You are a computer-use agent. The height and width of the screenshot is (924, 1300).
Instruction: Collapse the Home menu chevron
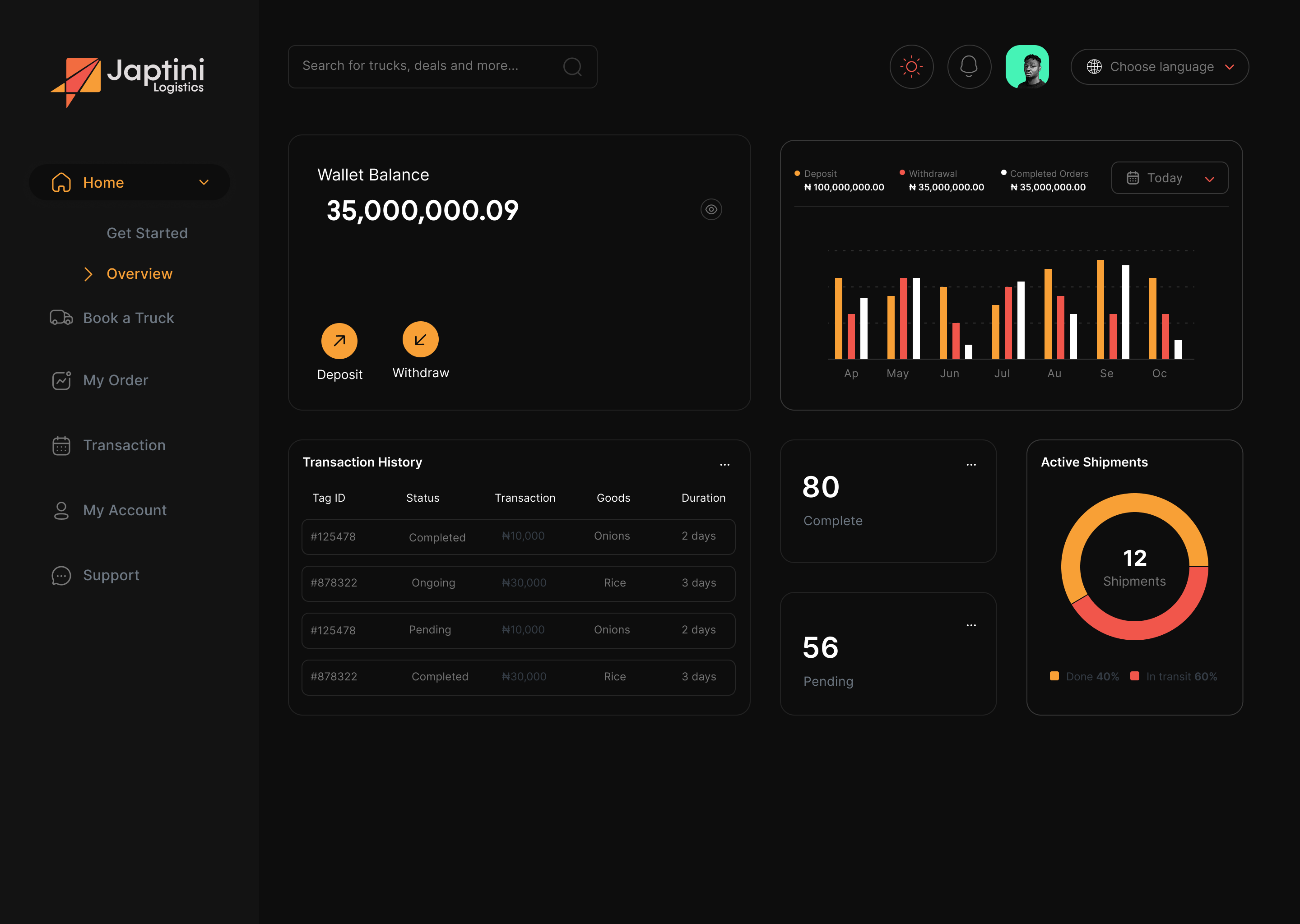coord(204,182)
